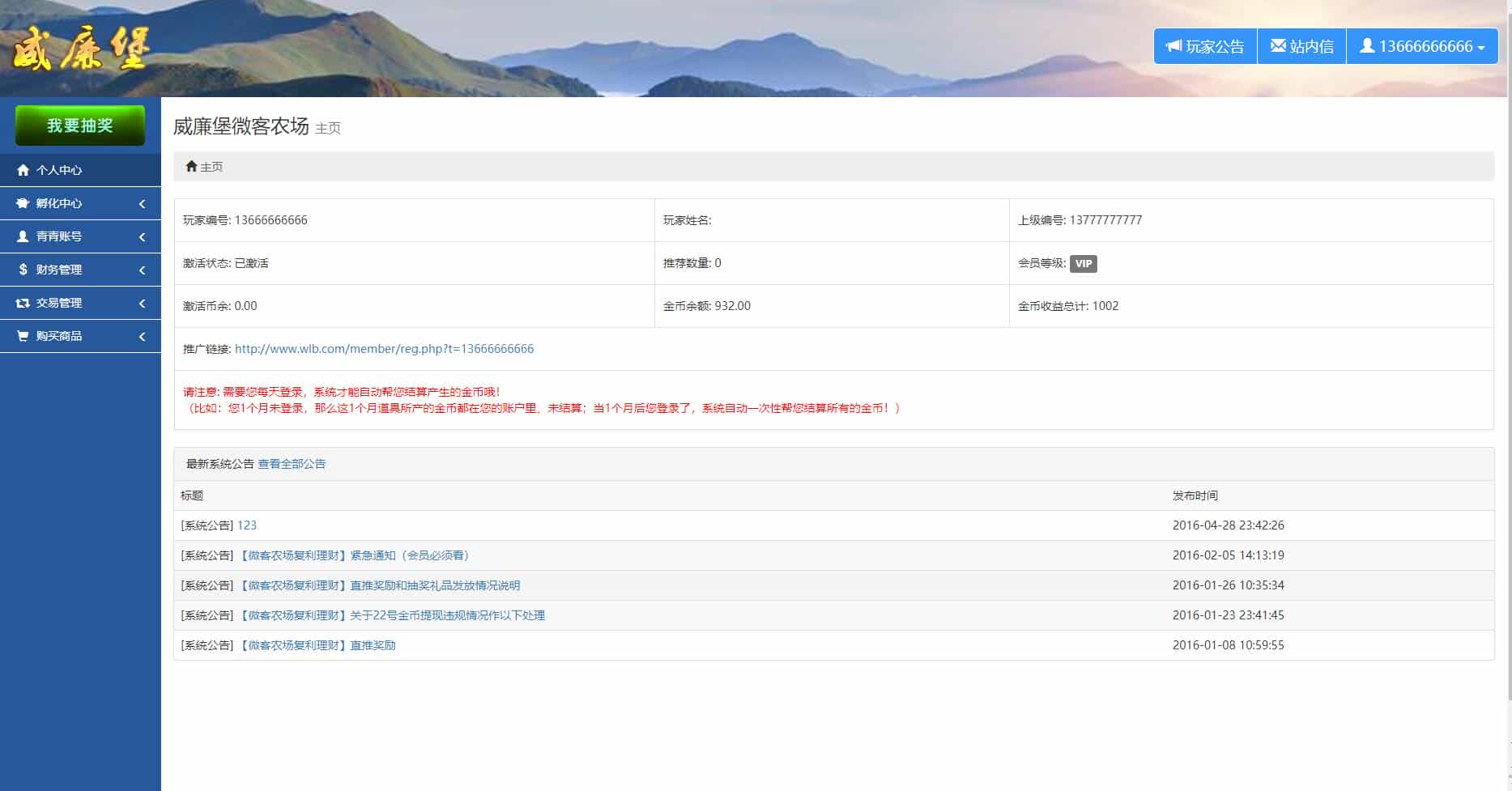Click the 激活币余 0.00 value
The height and width of the screenshot is (791, 1512).
(245, 306)
